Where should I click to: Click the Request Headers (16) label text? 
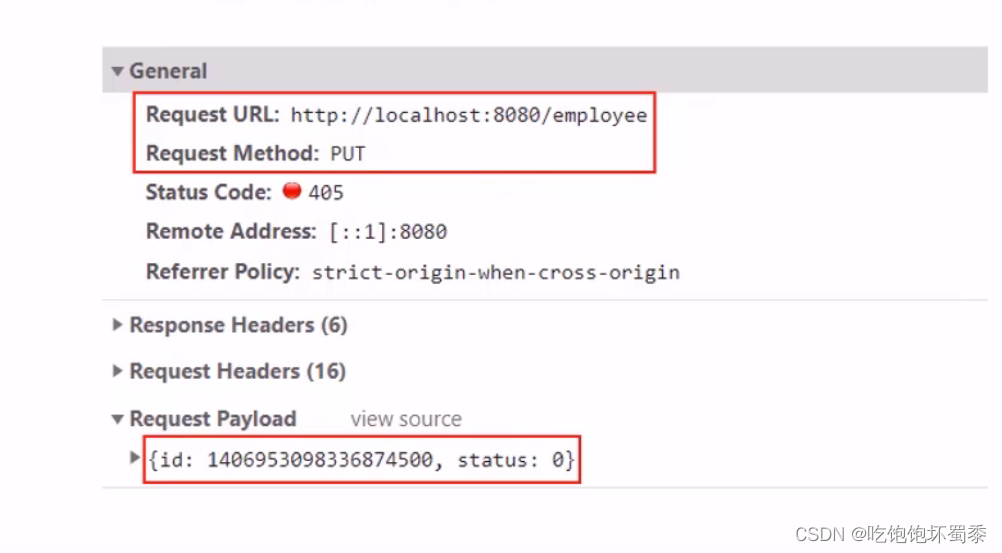[238, 371]
